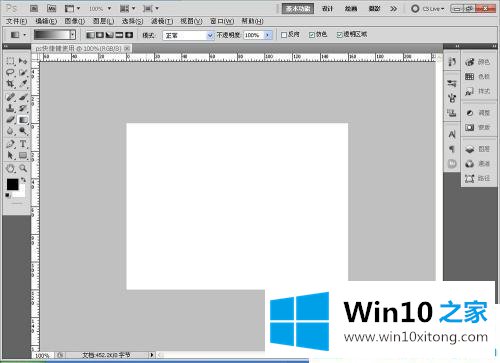500x363 pixels.
Task: Choose the Linear Gradient style
Action: [90, 35]
